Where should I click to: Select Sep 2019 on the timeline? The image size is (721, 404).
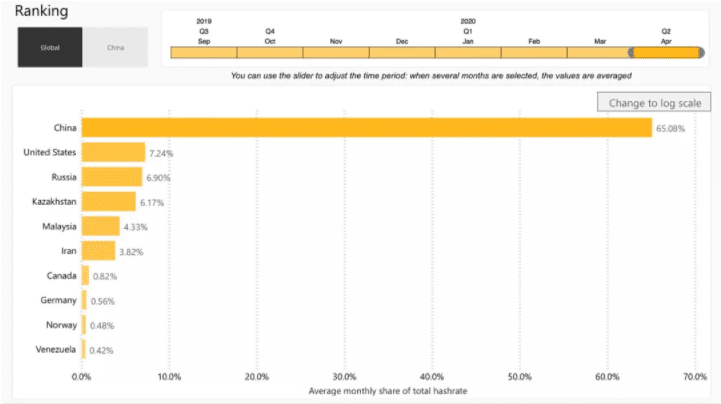[x=204, y=52]
